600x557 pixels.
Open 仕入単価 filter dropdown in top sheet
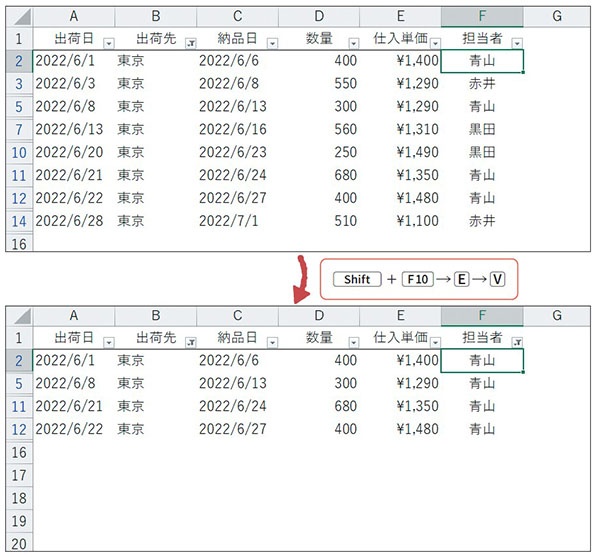point(435,44)
